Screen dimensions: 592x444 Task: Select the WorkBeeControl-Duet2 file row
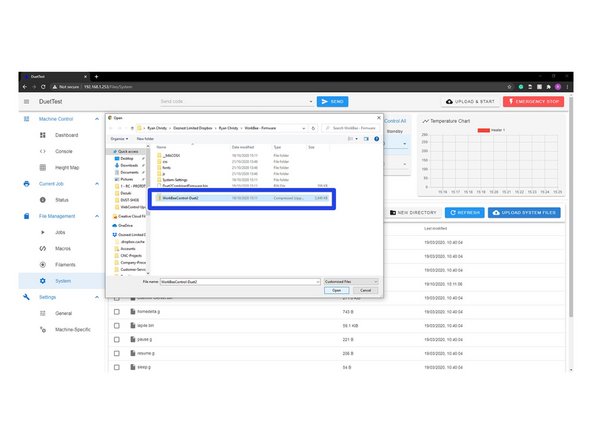click(242, 198)
